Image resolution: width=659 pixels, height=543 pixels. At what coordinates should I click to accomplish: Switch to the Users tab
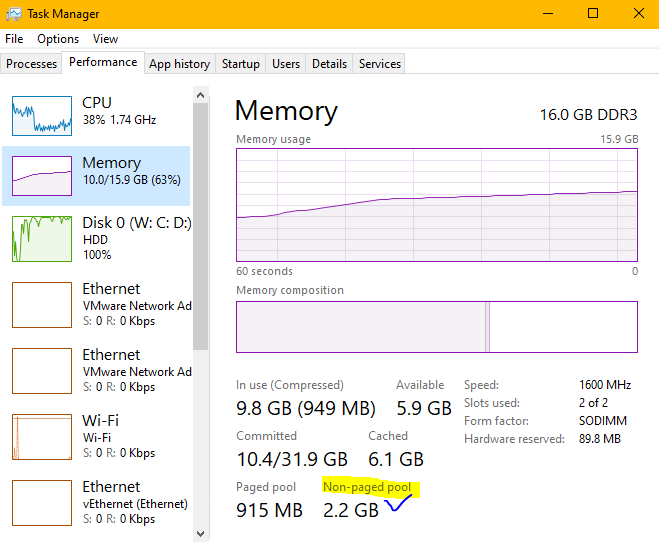click(x=286, y=64)
